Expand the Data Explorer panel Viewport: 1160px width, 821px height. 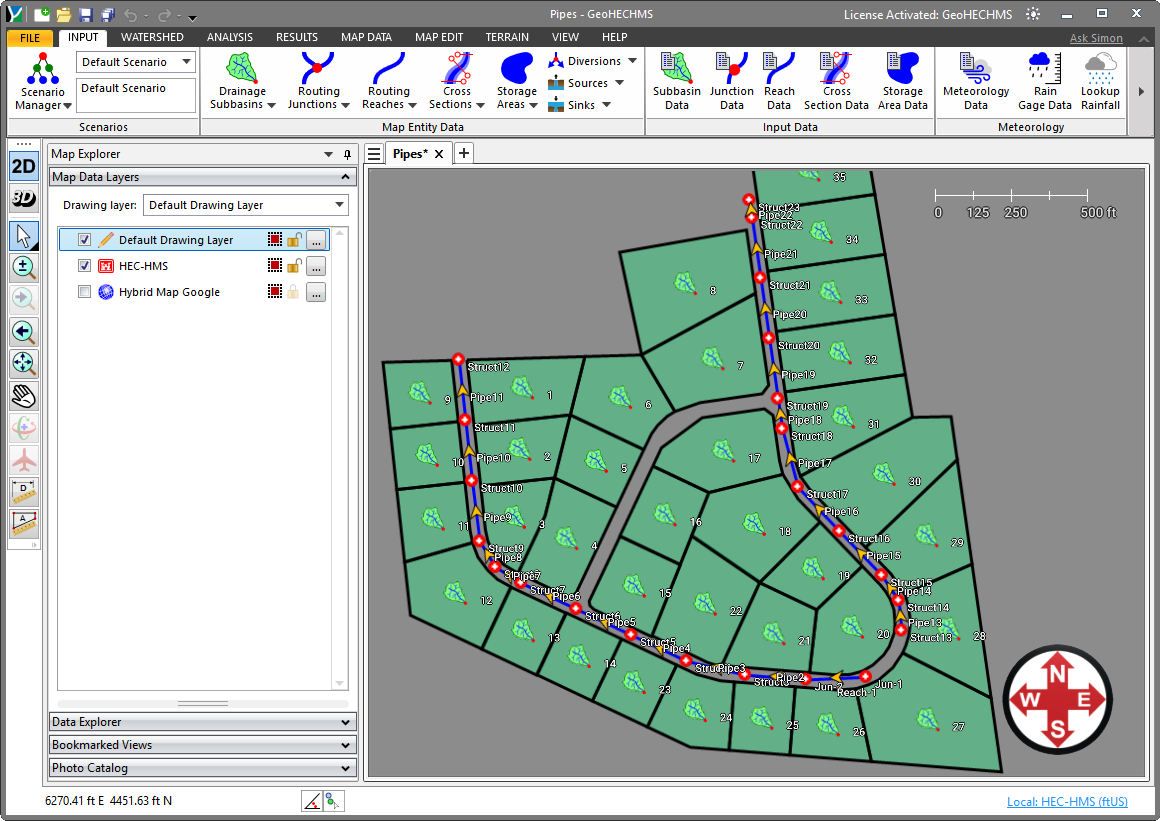coord(201,721)
